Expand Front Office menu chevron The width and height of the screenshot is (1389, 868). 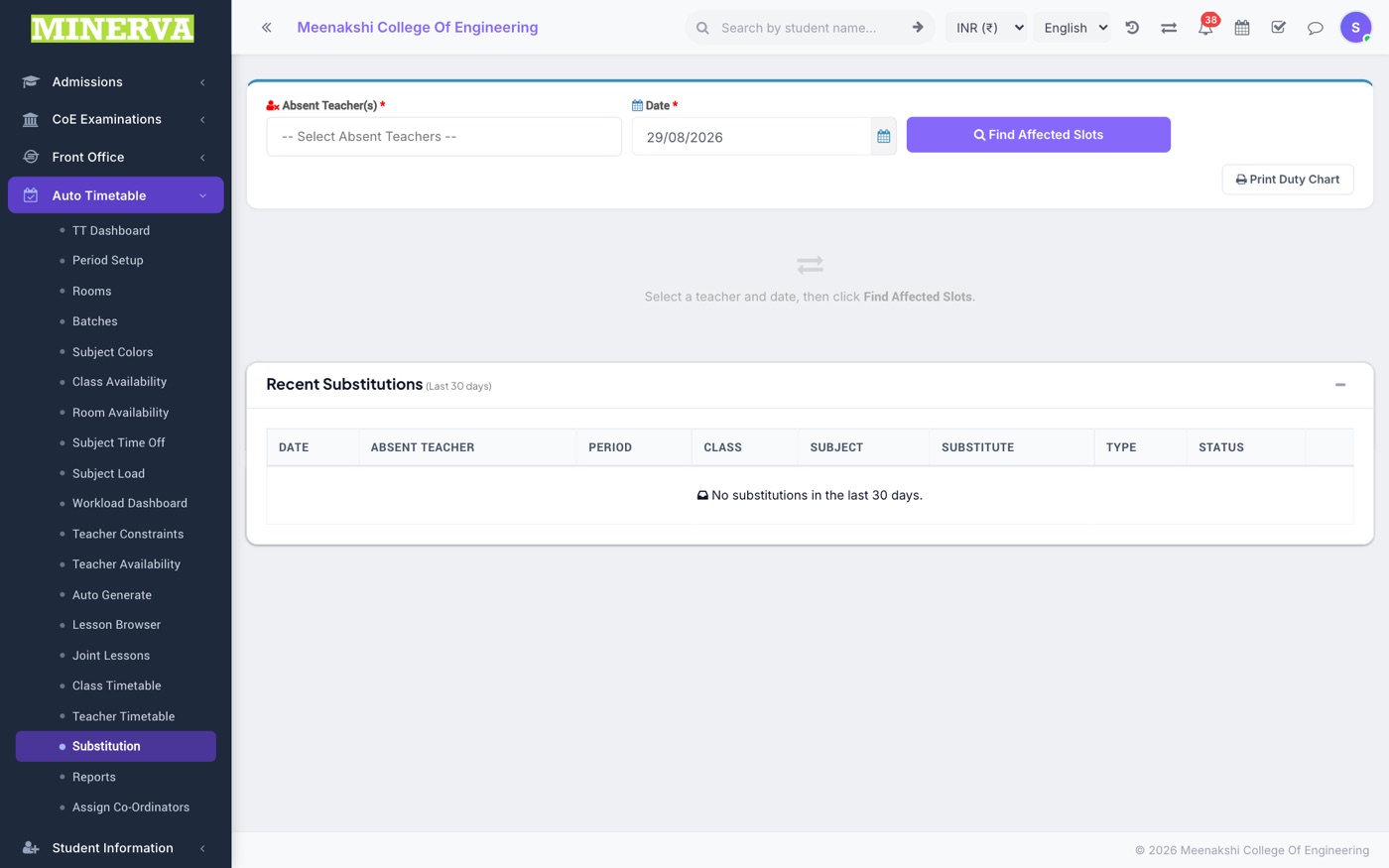point(202,158)
